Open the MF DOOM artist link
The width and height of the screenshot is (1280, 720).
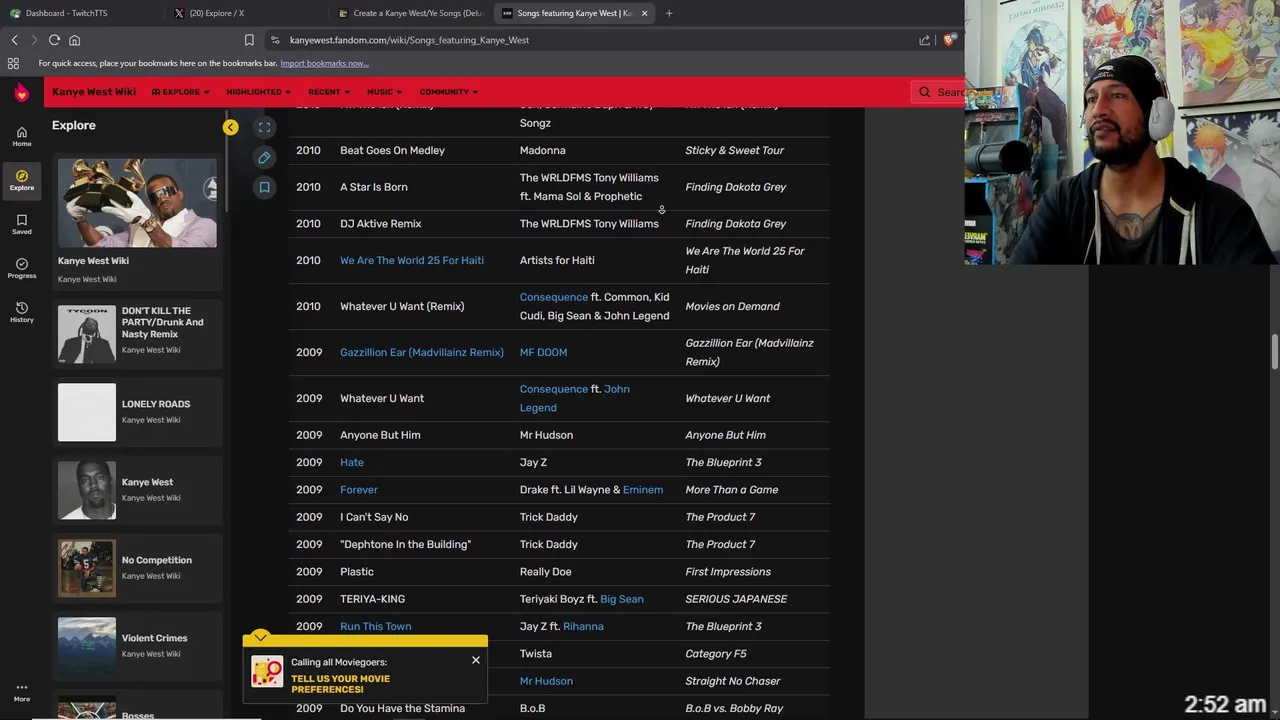point(543,352)
